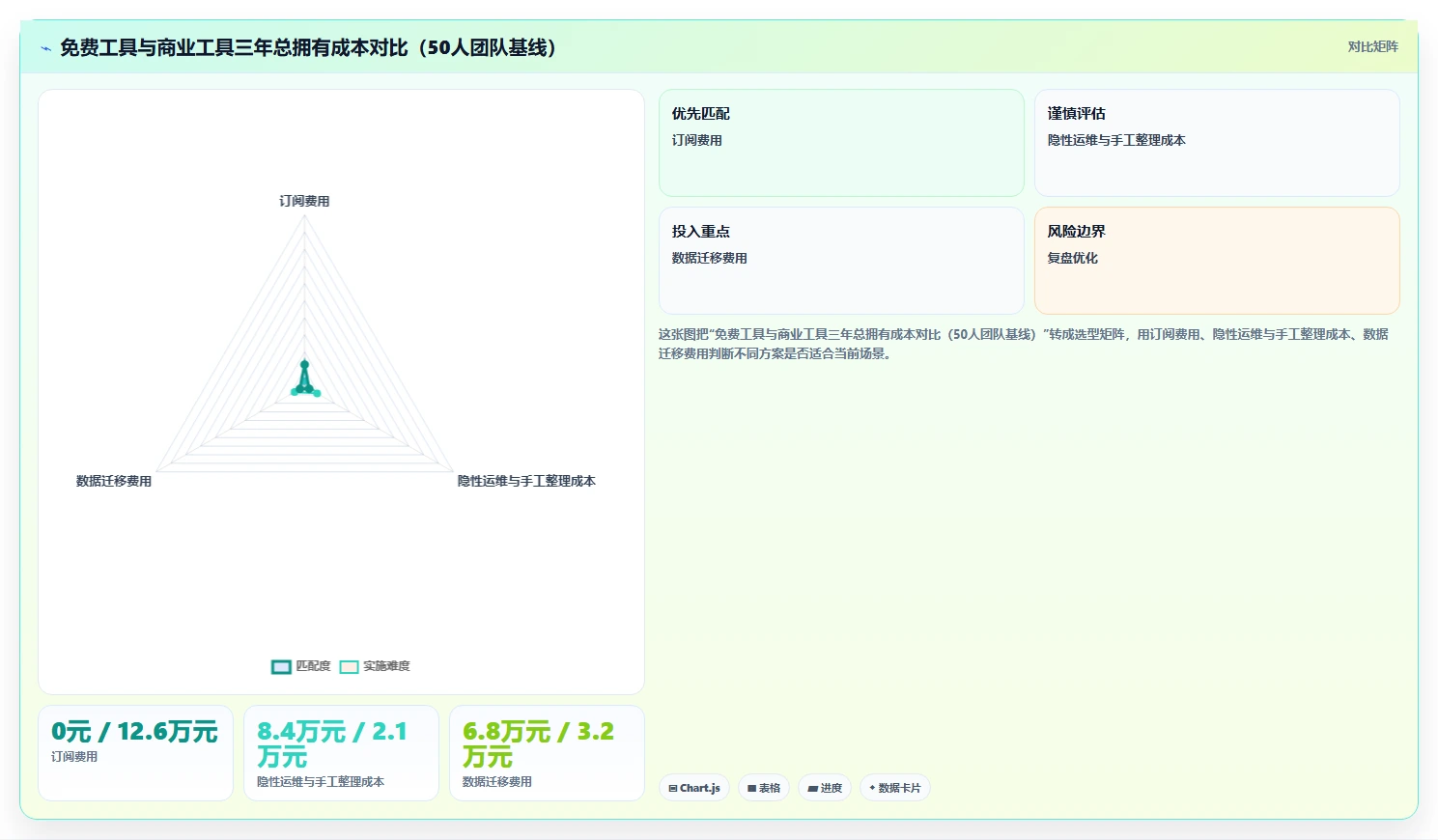
Task: Click the small icon before the page title
Action: click(x=45, y=48)
